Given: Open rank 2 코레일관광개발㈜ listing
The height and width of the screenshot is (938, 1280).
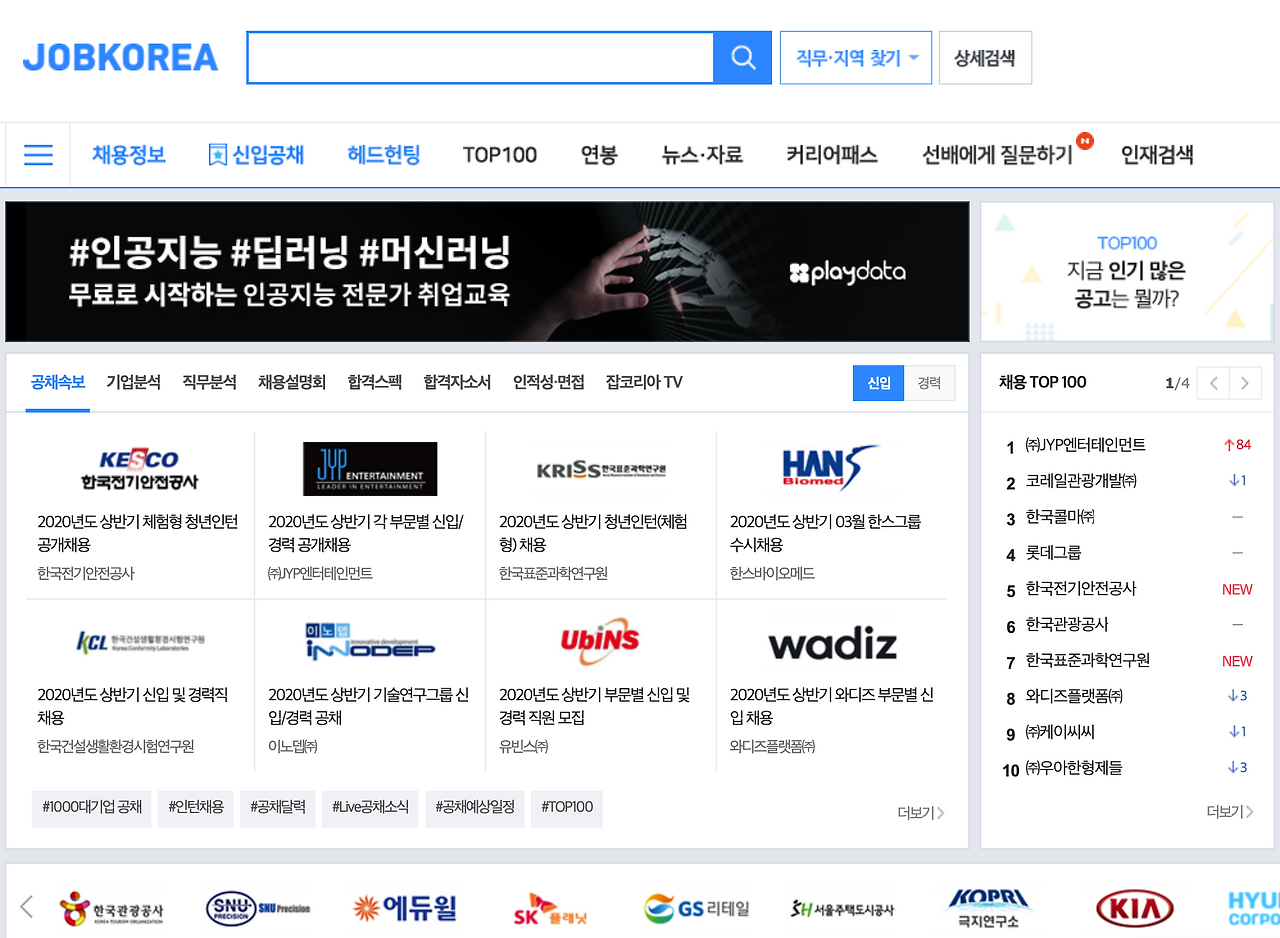Looking at the screenshot, I should pos(1081,481).
